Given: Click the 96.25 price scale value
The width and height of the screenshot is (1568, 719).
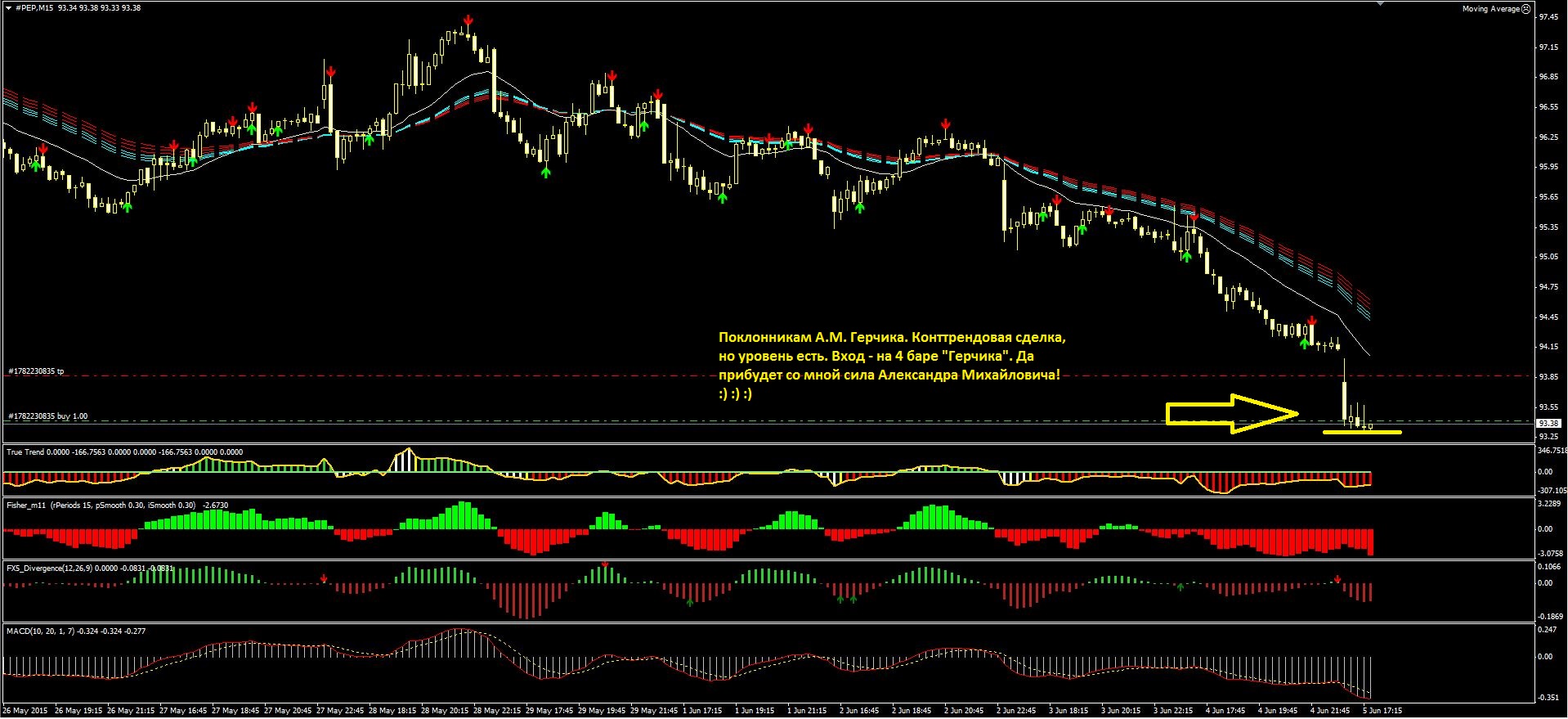Looking at the screenshot, I should click(x=1548, y=137).
